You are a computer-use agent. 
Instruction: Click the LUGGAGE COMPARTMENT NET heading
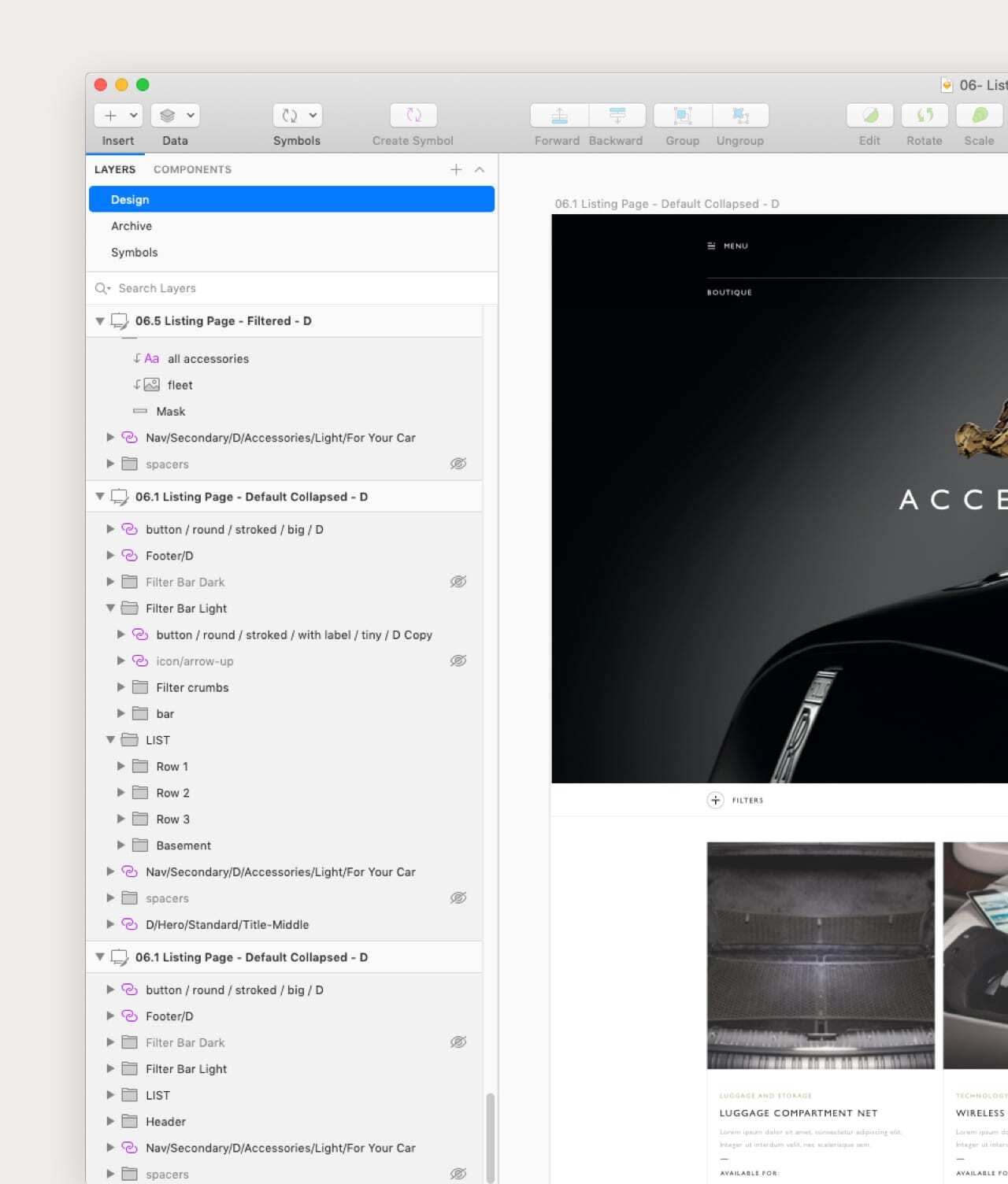[799, 1113]
